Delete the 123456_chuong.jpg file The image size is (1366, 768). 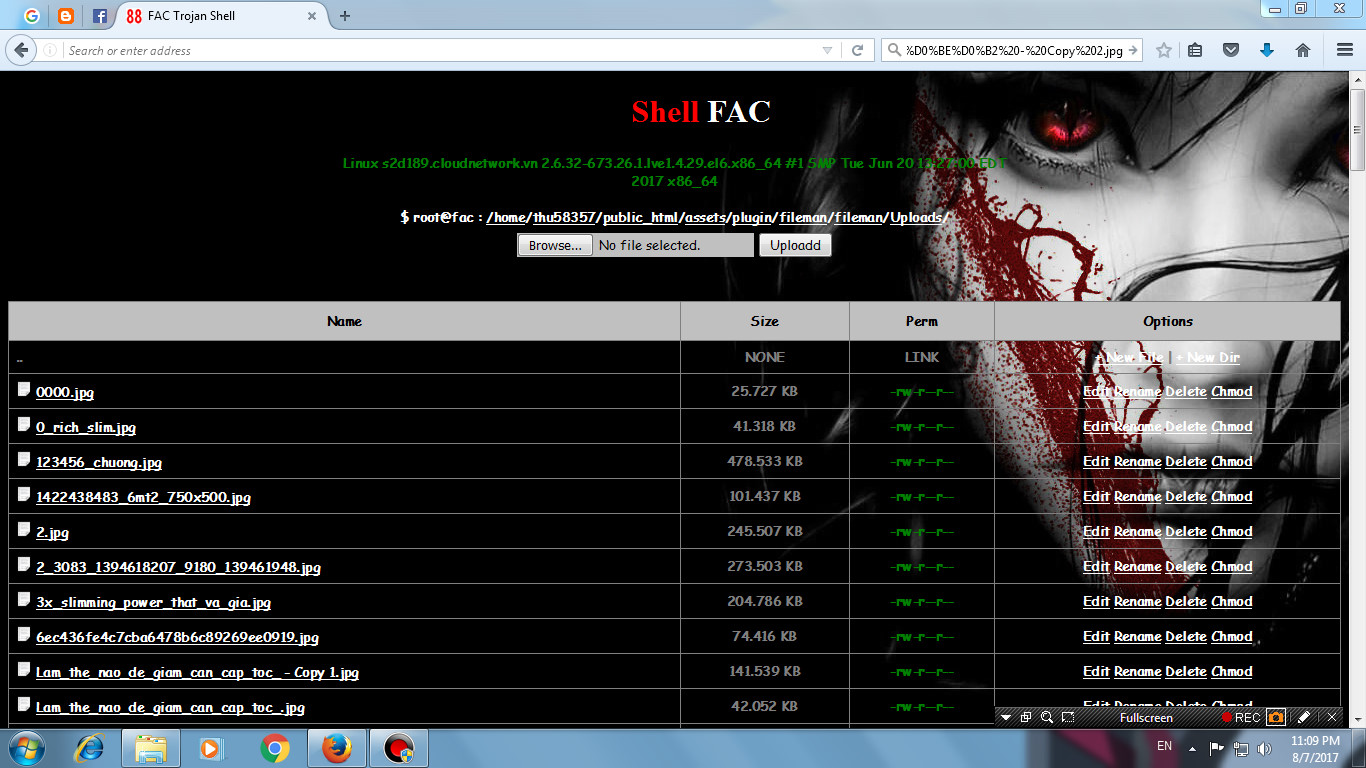point(1186,461)
